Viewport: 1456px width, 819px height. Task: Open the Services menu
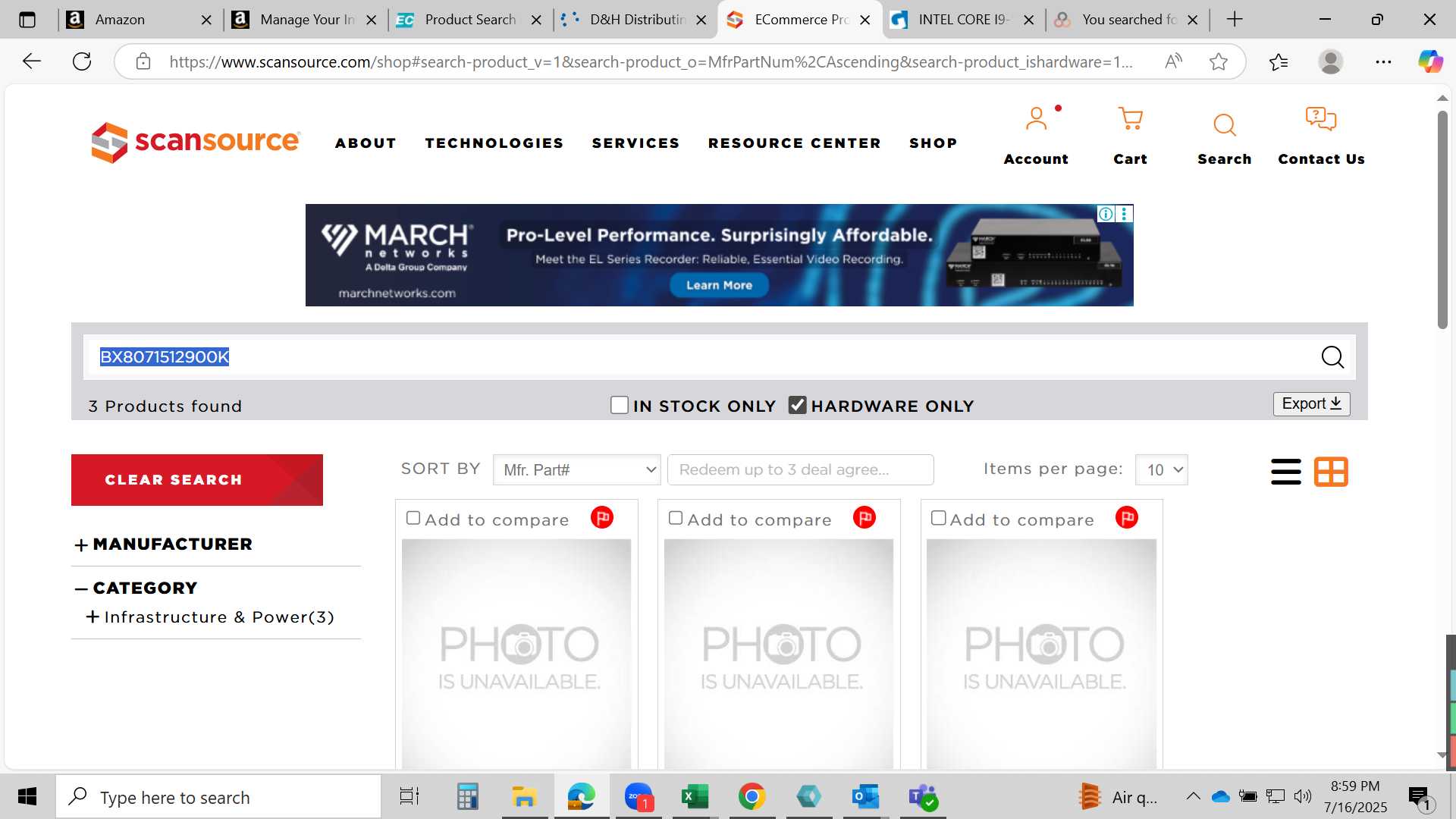(635, 143)
